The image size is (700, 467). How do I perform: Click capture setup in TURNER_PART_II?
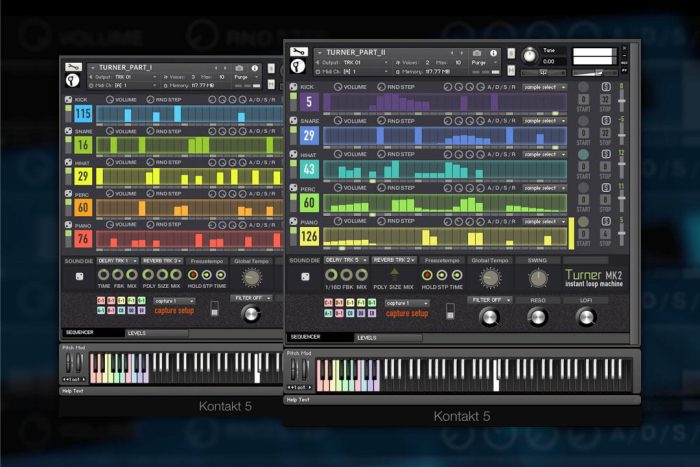pos(407,313)
